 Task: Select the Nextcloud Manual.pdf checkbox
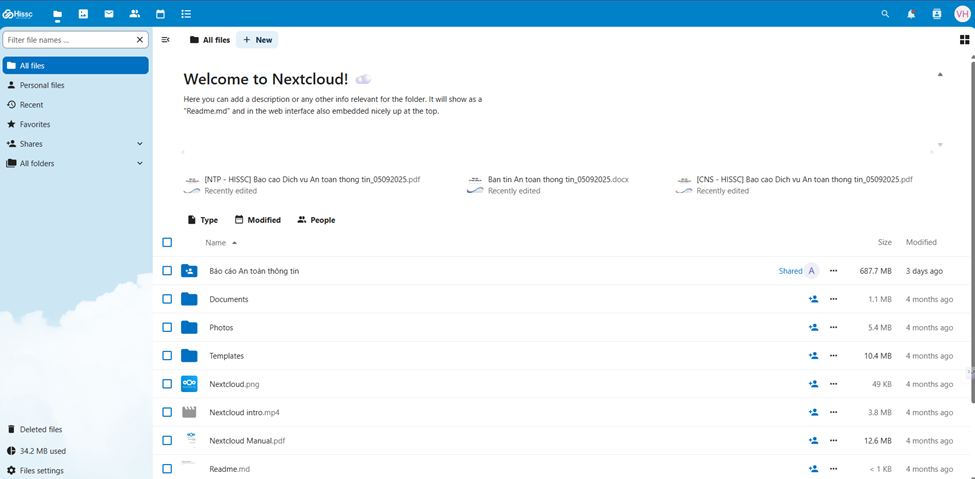click(x=167, y=440)
